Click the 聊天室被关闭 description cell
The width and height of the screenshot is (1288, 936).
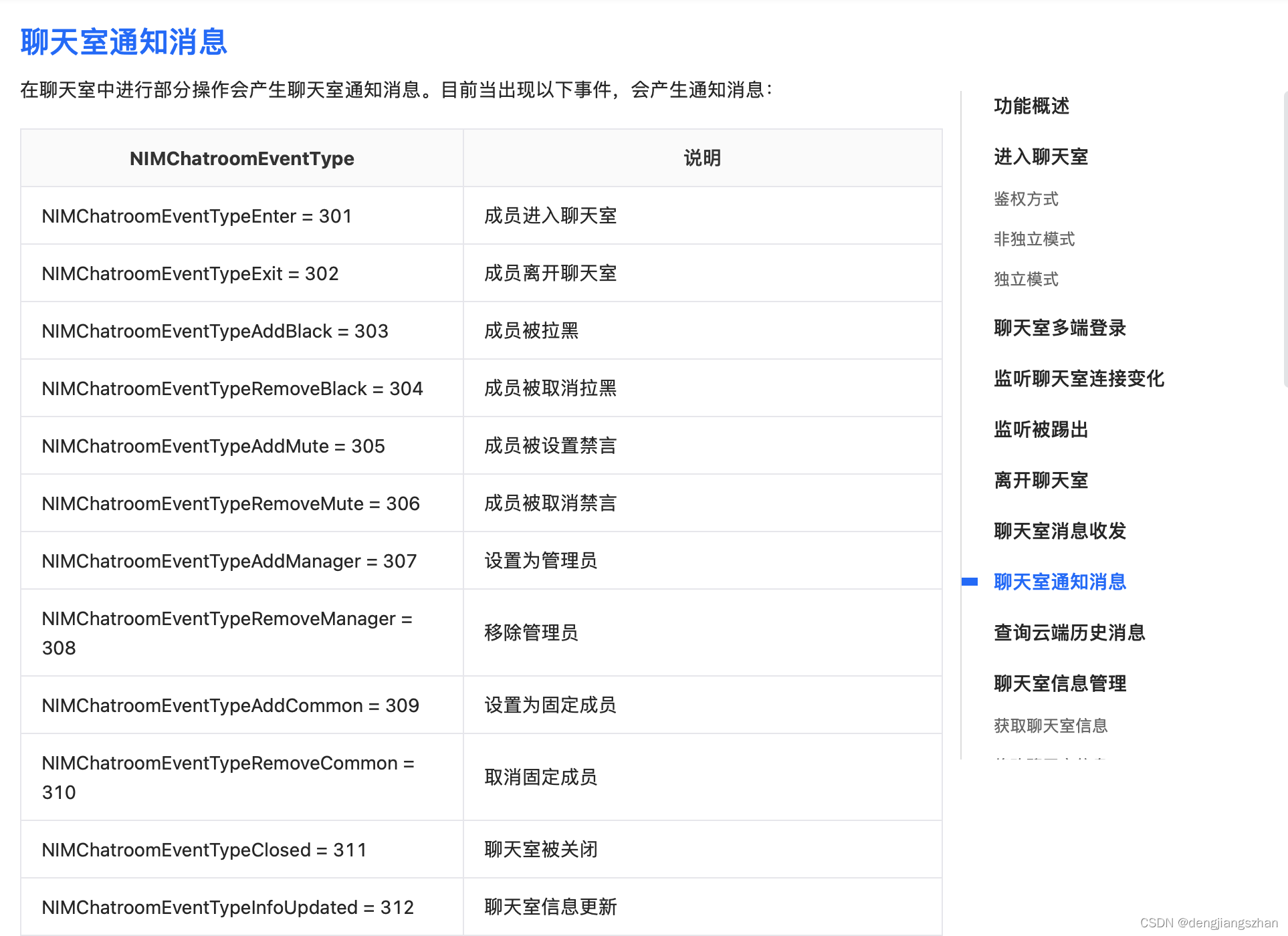coord(540,850)
